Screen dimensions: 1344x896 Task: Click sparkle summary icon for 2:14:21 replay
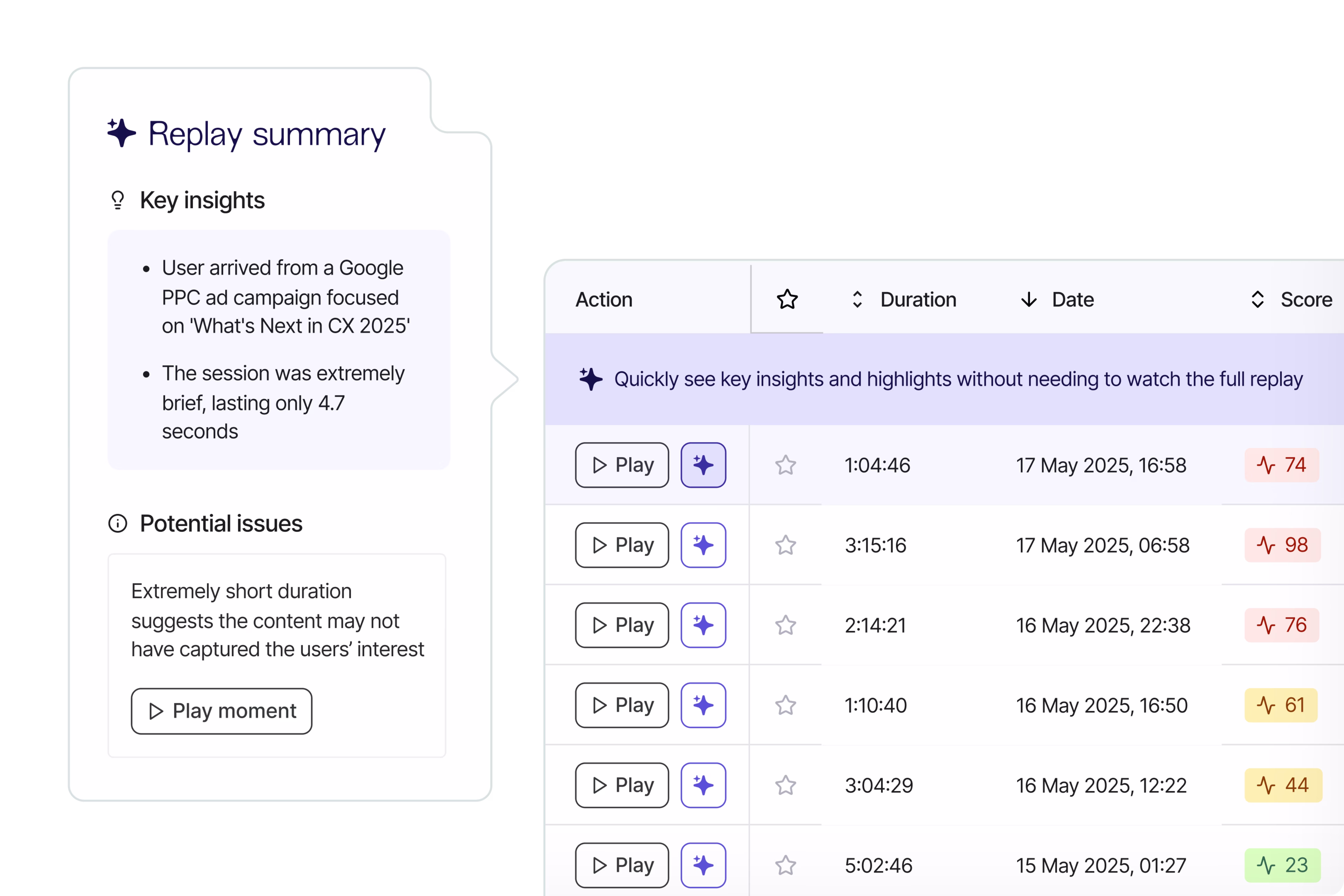(x=703, y=624)
